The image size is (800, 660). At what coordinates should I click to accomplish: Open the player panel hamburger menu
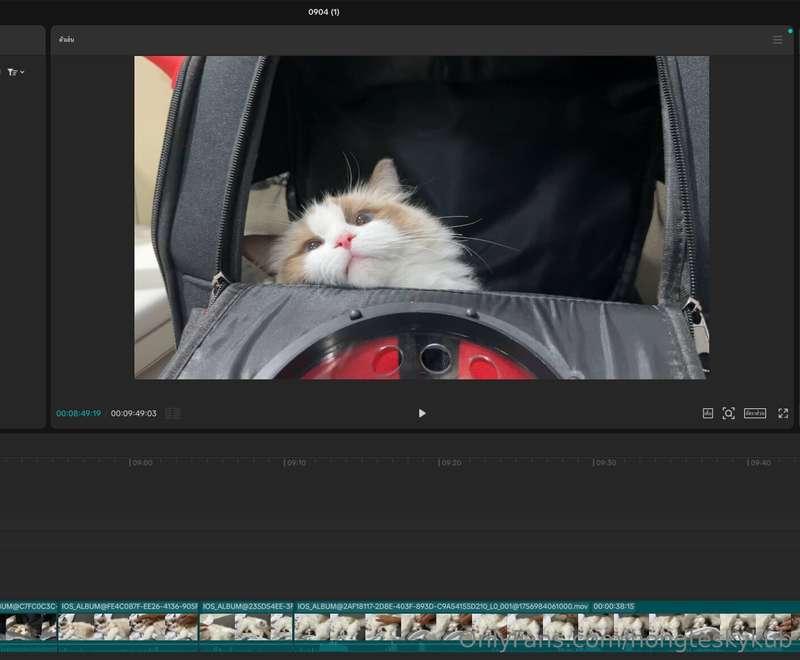coord(777,40)
